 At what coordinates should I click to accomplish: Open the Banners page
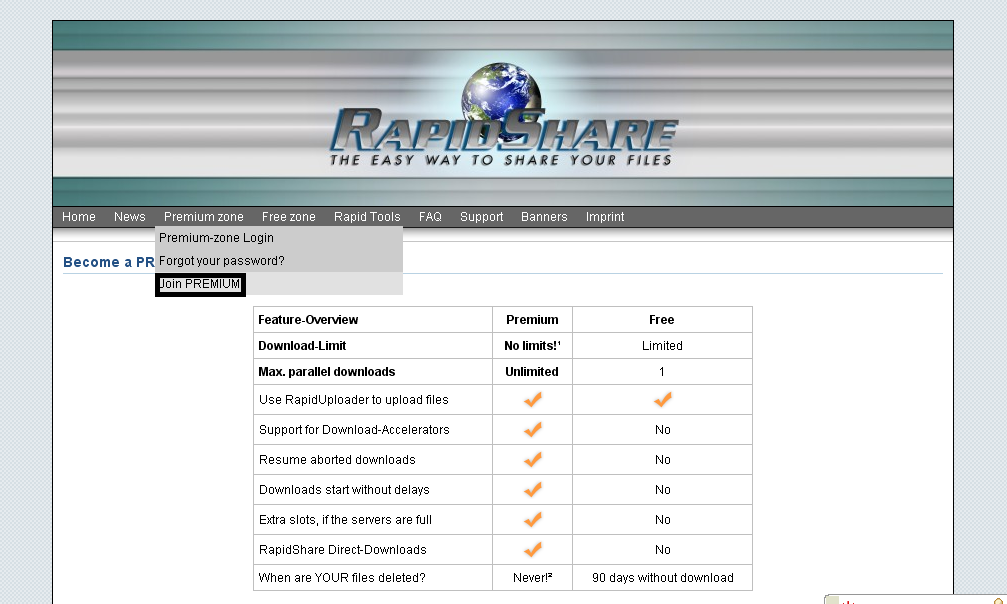[544, 217]
